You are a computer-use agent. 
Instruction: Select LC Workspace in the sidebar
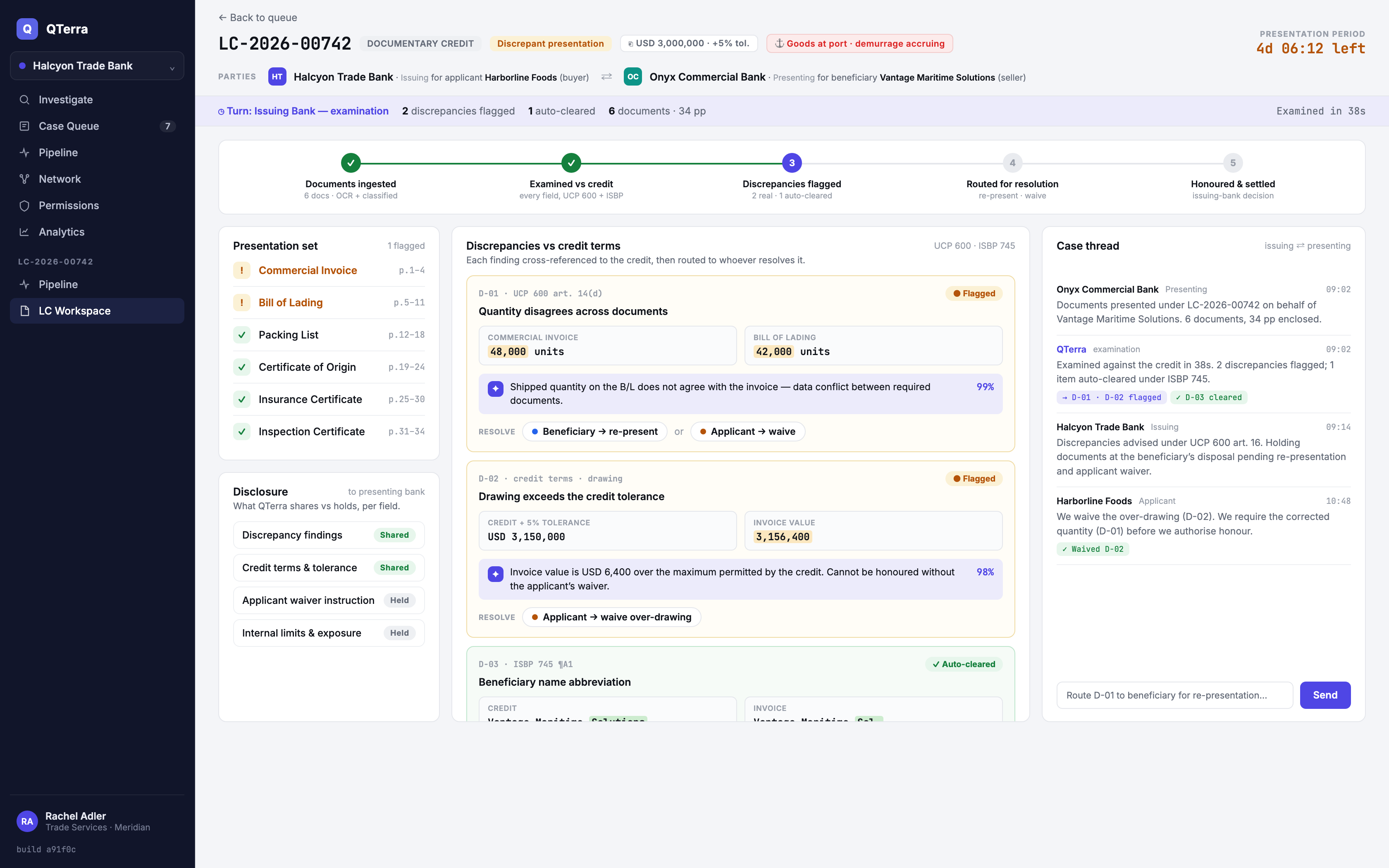point(97,311)
